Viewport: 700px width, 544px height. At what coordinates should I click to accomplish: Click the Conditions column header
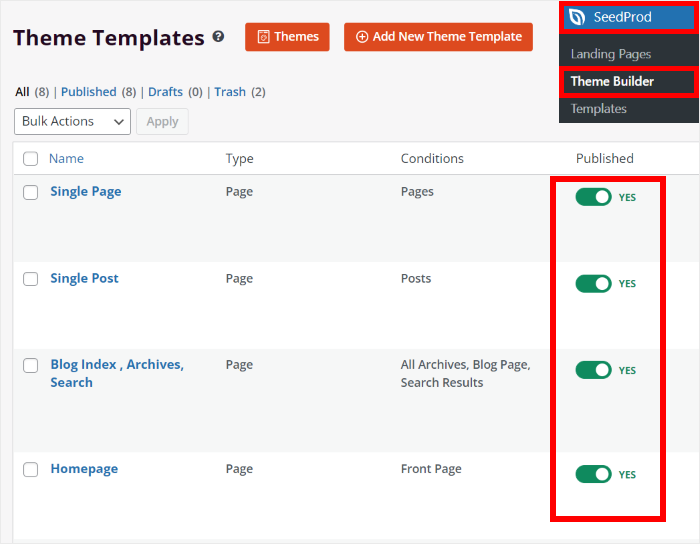pos(432,158)
